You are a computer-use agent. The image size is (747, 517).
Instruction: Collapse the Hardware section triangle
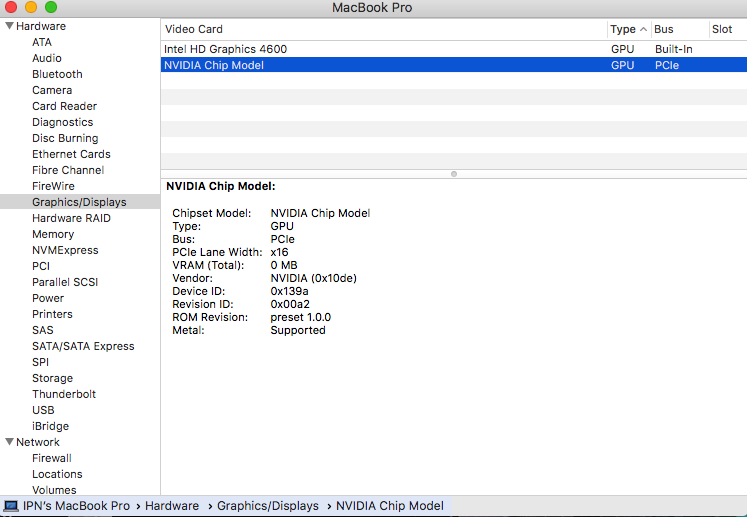click(x=9, y=26)
